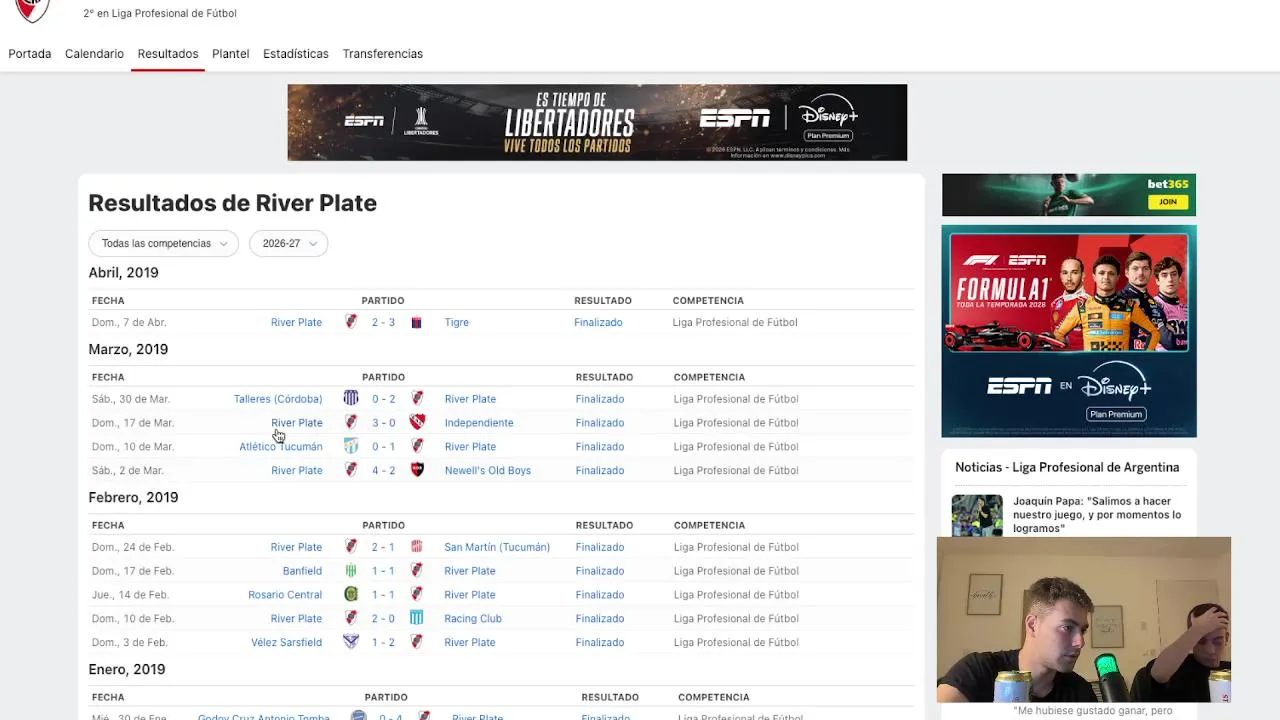Click the River Plate crest in the Tigre match row
Image resolution: width=1280 pixels, height=720 pixels.
pyautogui.click(x=351, y=322)
